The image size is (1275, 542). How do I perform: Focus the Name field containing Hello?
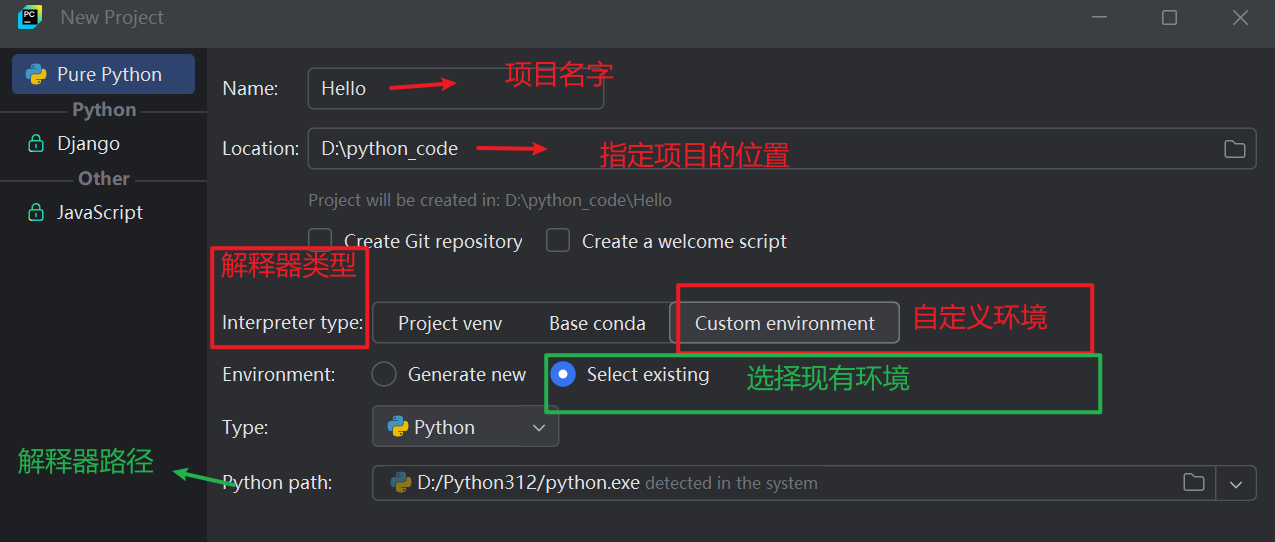456,88
